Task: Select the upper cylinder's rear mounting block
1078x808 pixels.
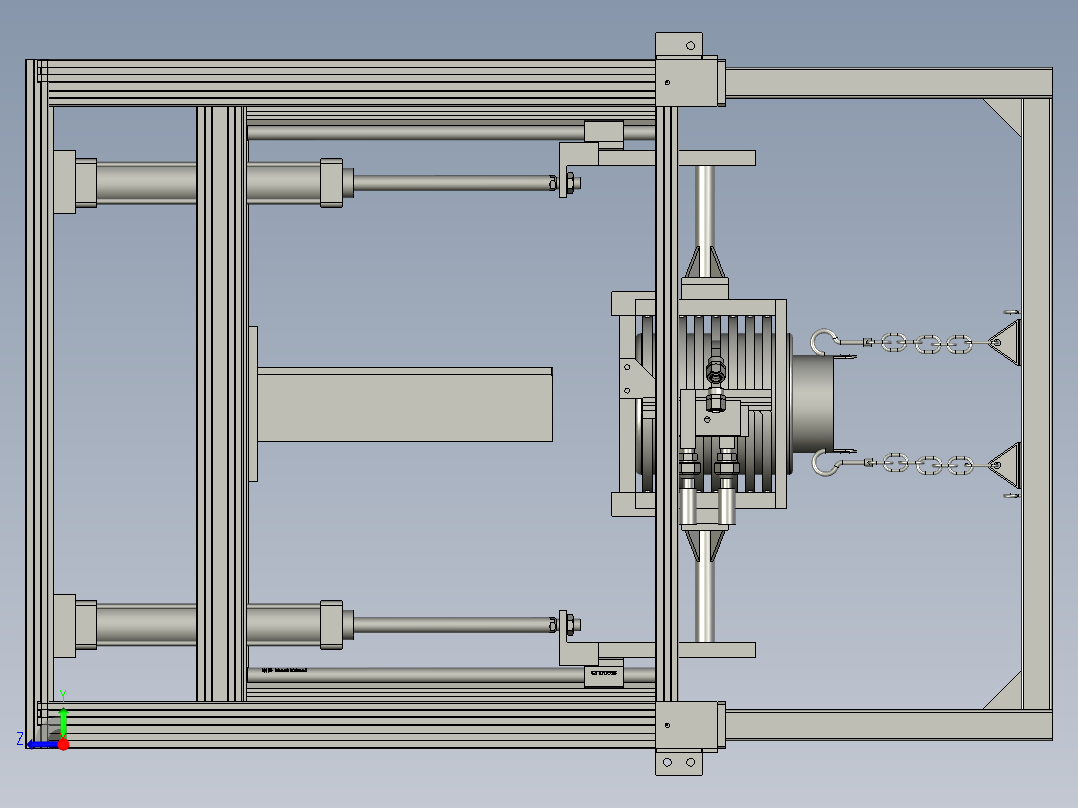Action: click(x=65, y=182)
